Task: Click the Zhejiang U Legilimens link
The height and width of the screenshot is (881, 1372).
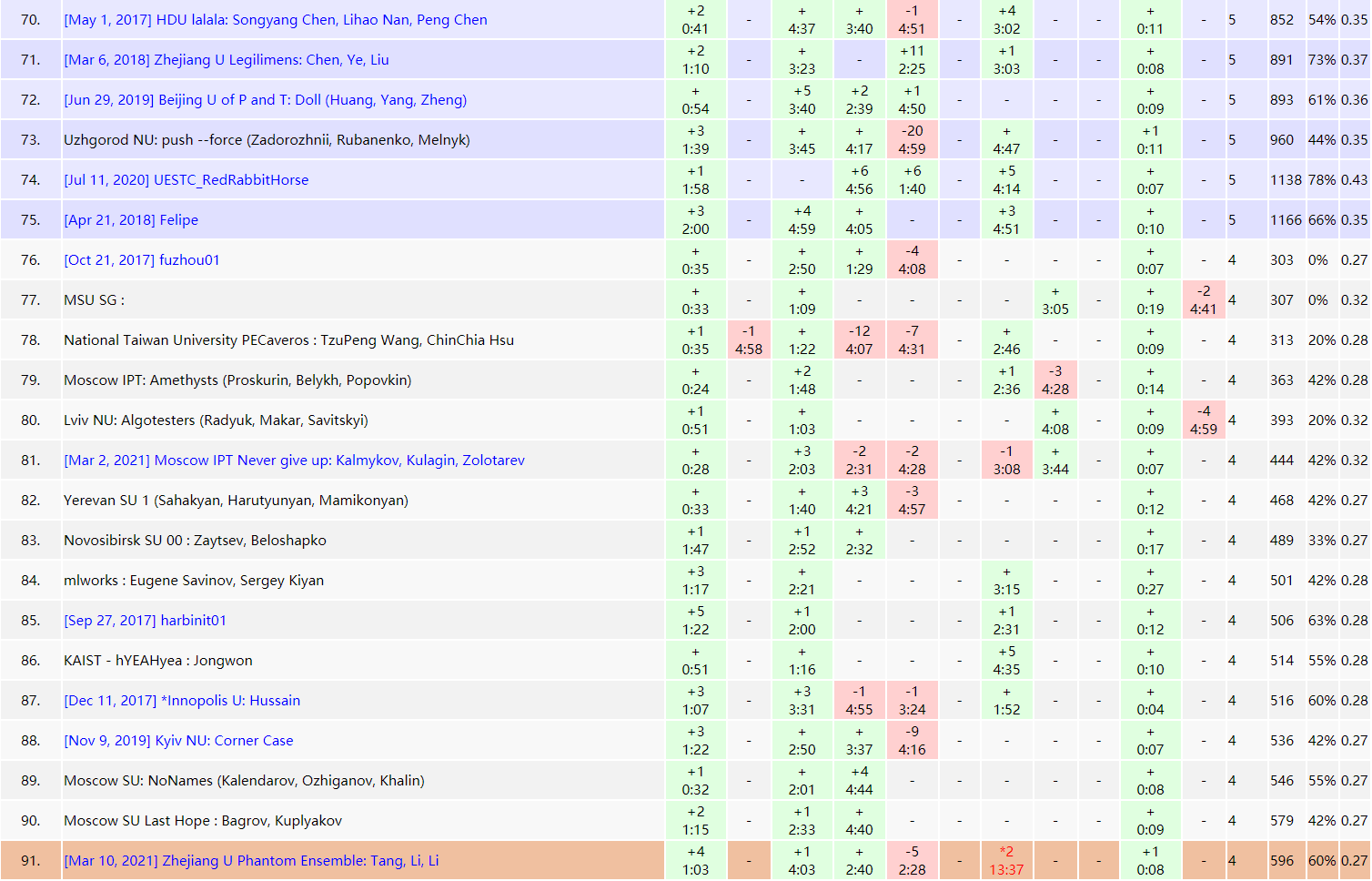Action: pos(227,60)
